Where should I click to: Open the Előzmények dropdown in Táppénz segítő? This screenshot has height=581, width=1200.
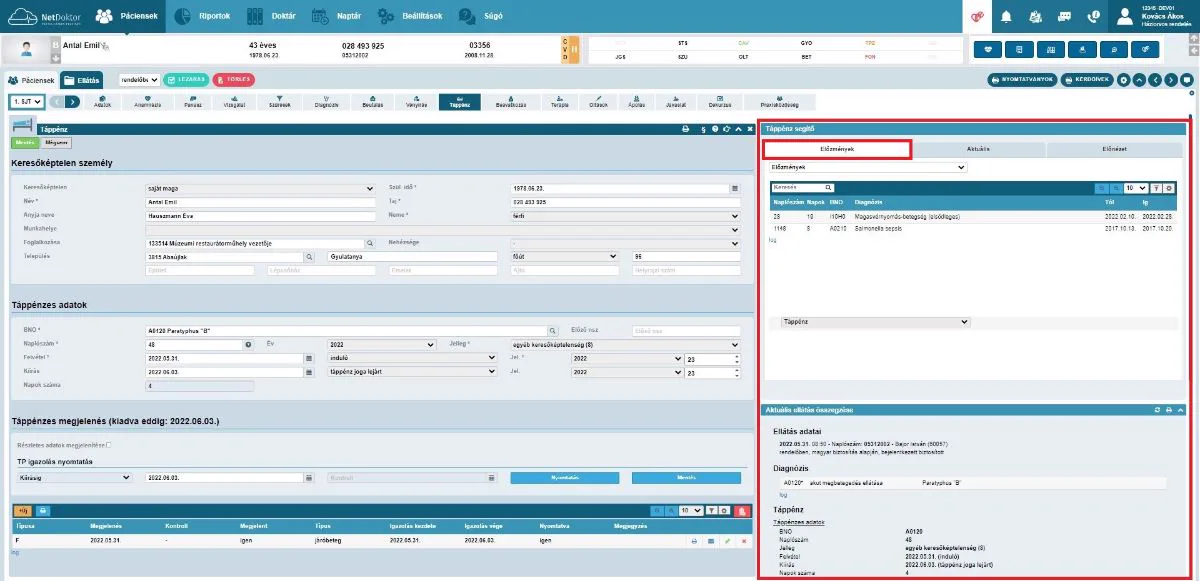pyautogui.click(x=868, y=168)
